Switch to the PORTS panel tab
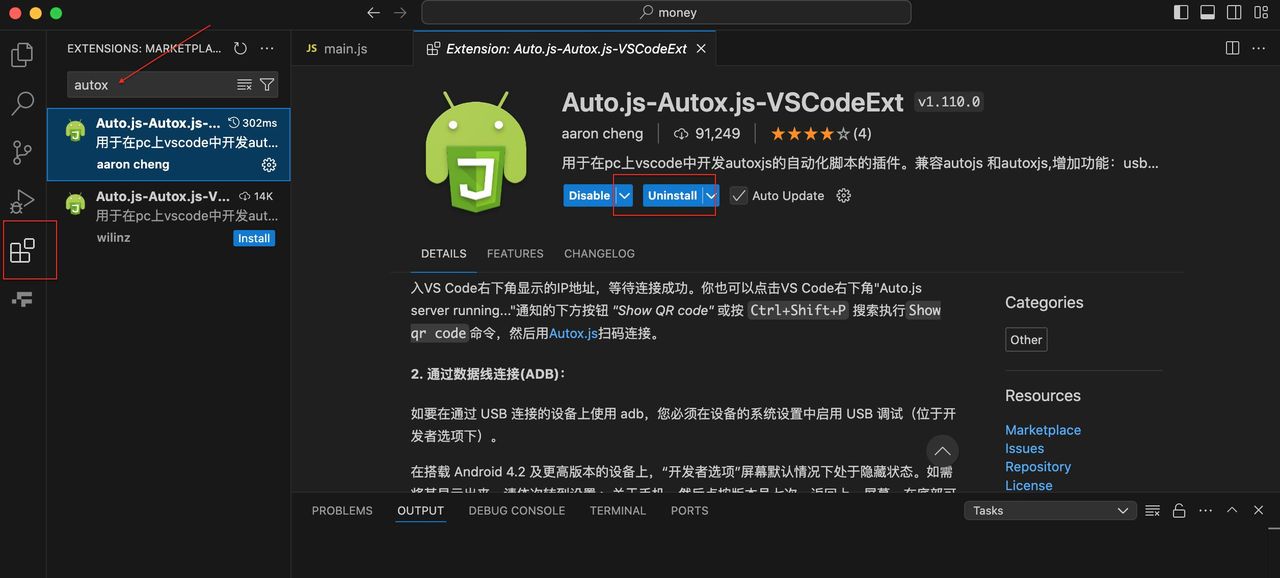The image size is (1280, 578). coord(689,510)
